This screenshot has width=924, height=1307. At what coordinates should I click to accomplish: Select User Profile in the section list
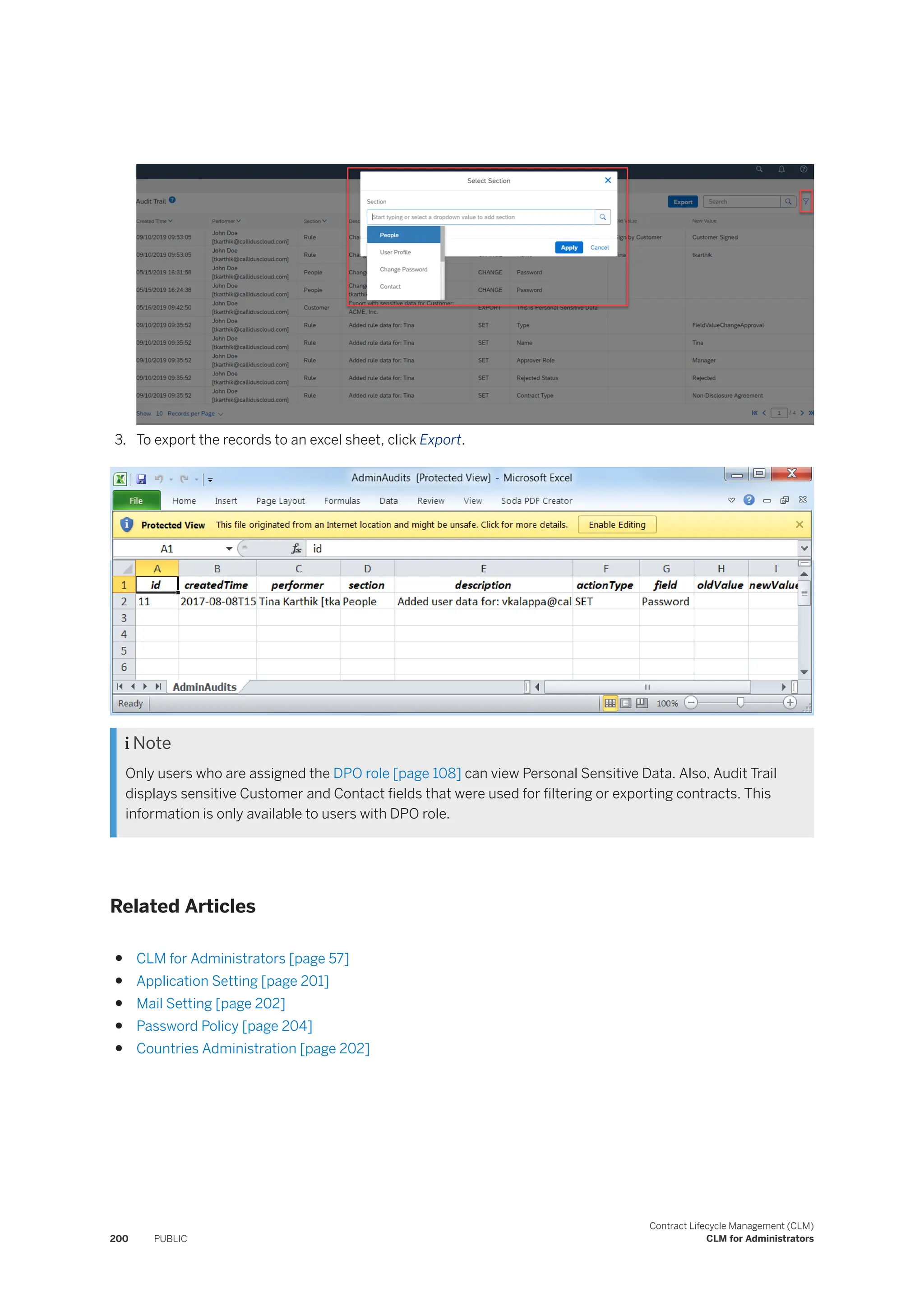(403, 252)
